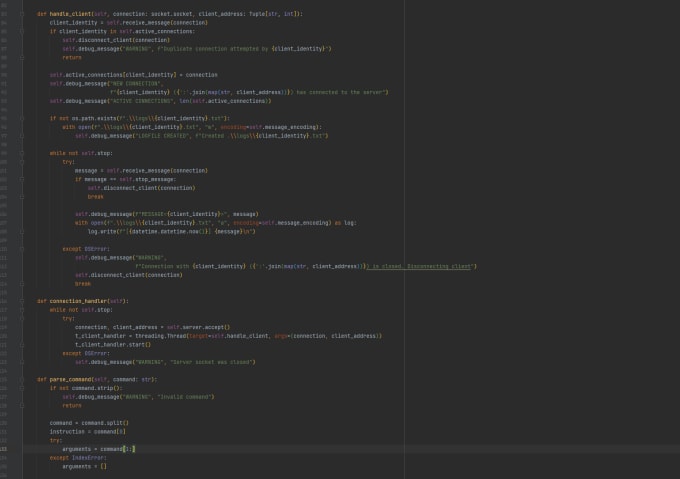Click the 'Invalid command' string
This screenshot has height=479, width=680.
point(186,397)
